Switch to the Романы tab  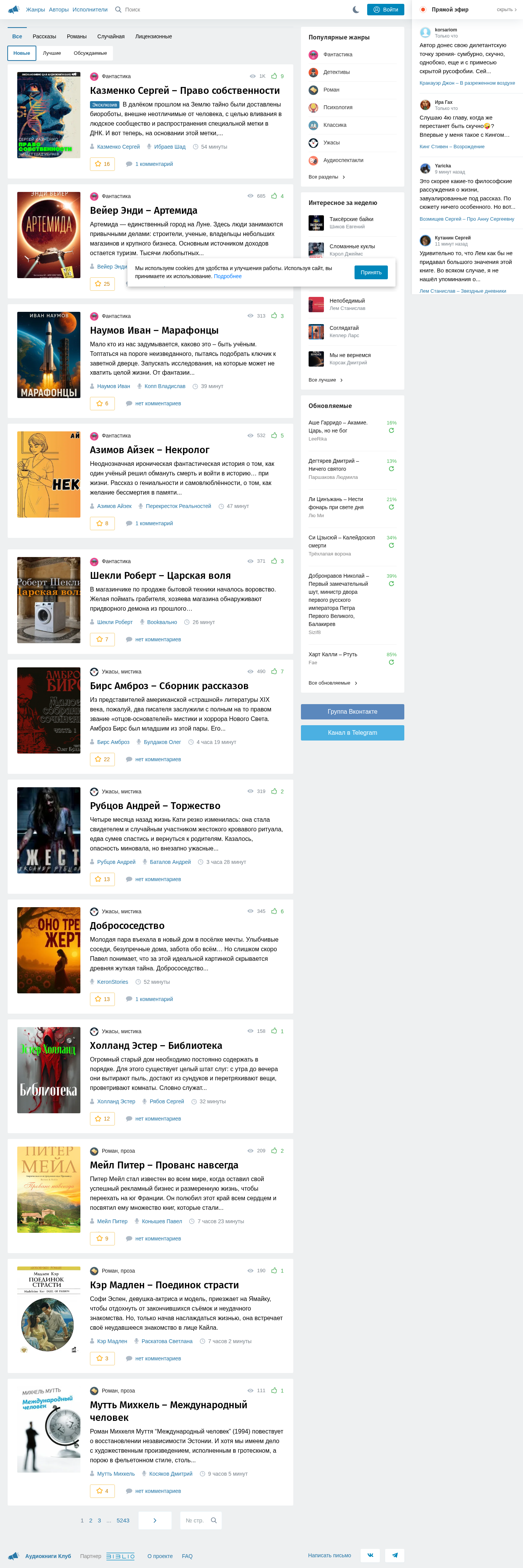point(77,36)
